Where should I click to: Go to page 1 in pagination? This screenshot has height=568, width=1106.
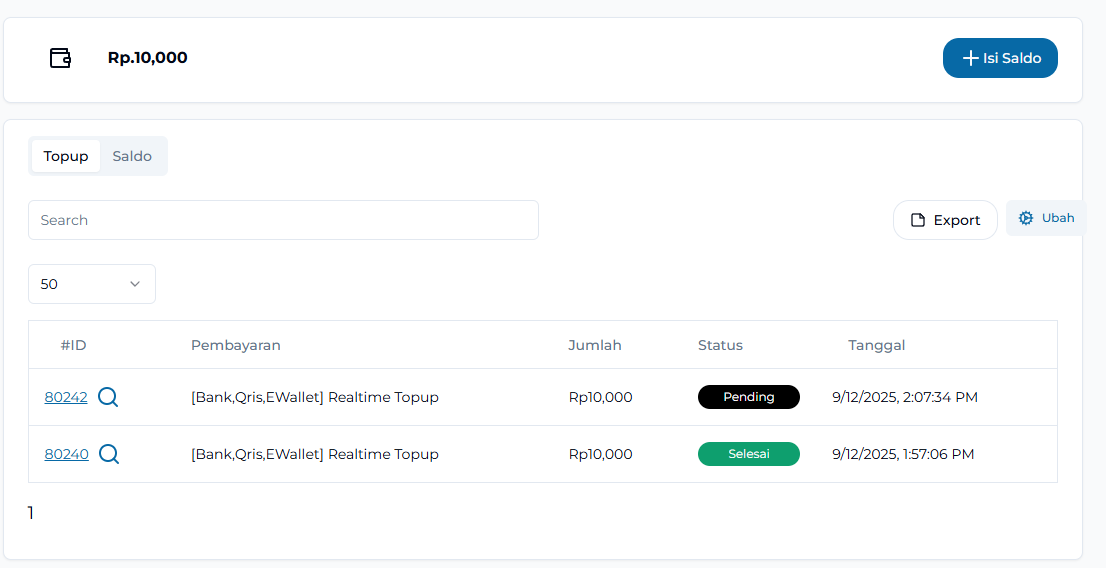31,513
